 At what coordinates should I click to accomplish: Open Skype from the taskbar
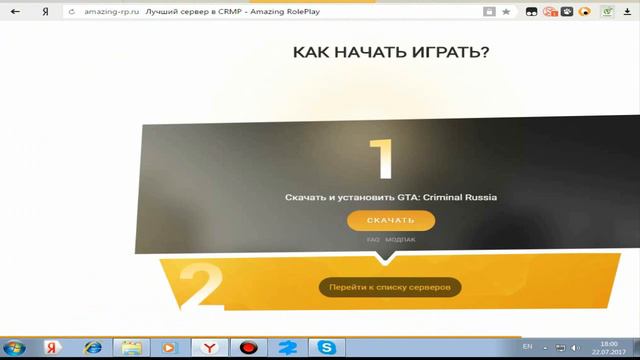pyautogui.click(x=327, y=348)
